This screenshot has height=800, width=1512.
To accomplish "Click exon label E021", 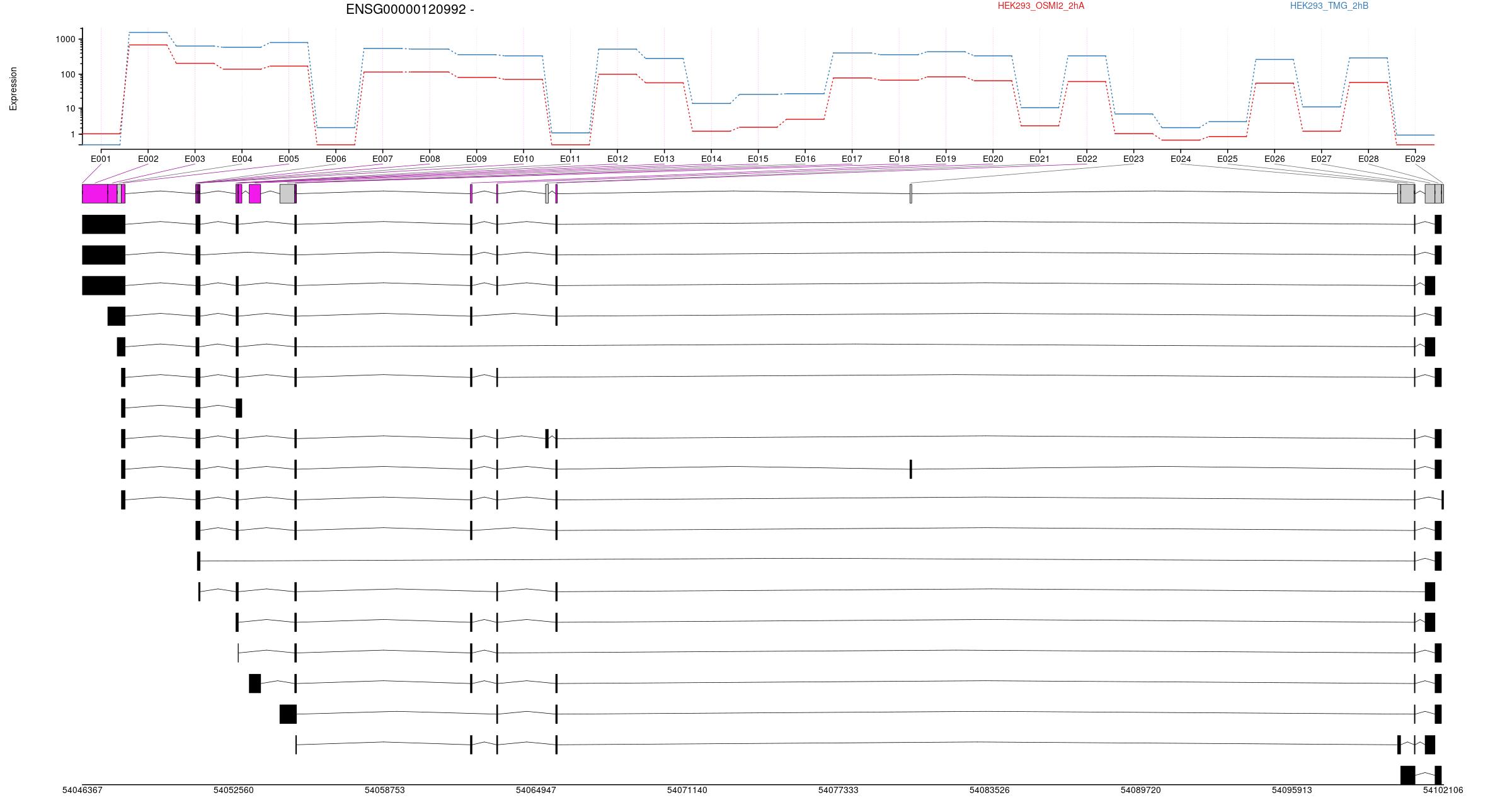I will point(1039,159).
